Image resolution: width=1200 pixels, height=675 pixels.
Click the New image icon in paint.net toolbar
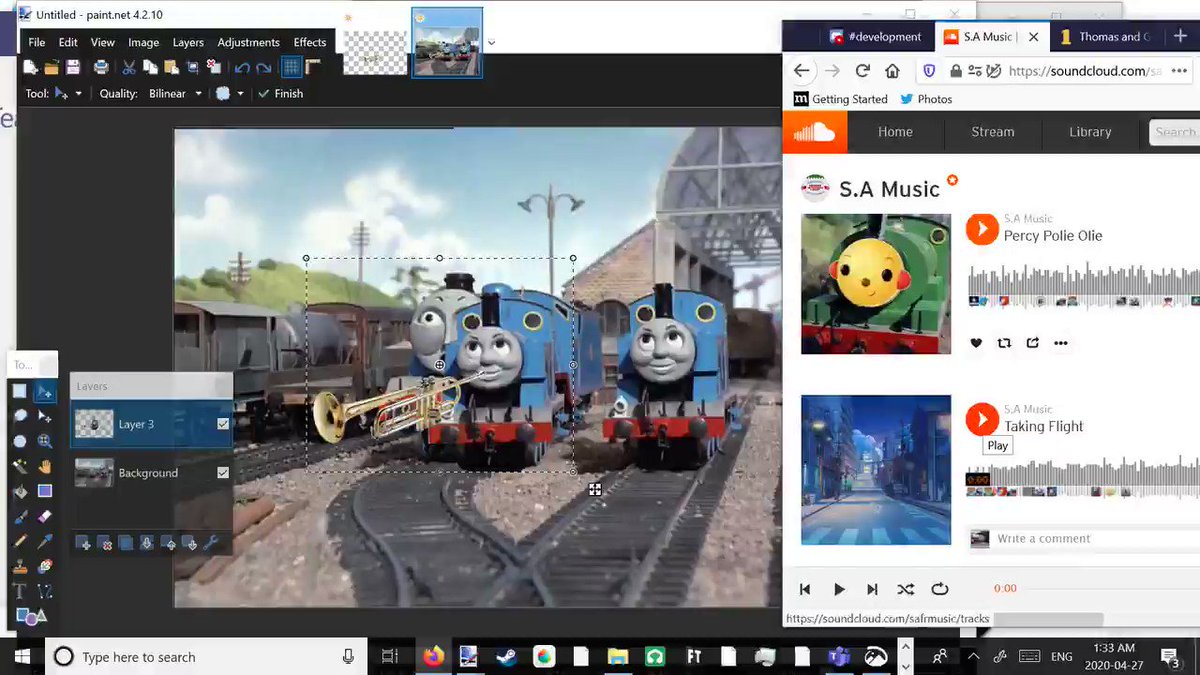[x=31, y=68]
